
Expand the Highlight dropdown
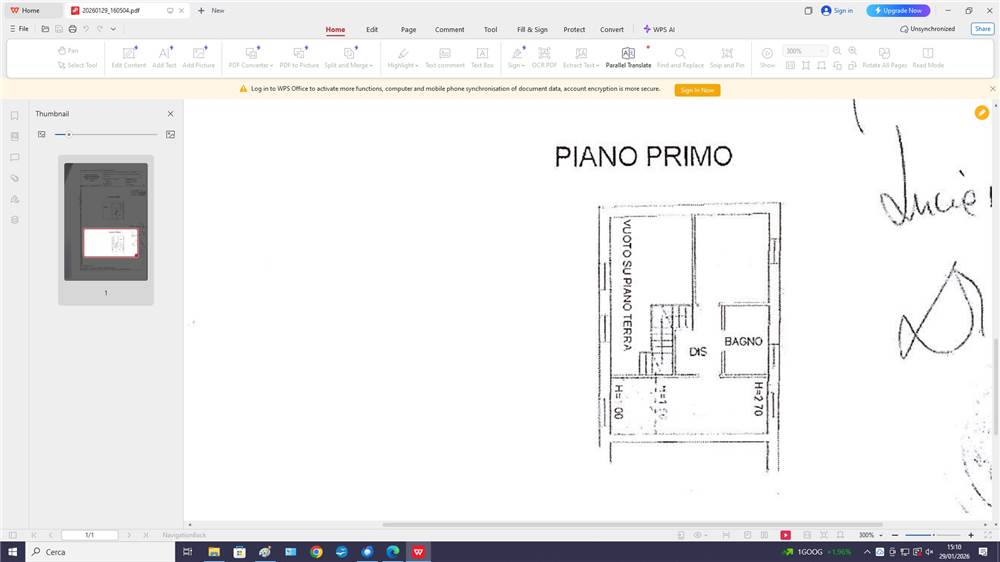tap(402, 57)
